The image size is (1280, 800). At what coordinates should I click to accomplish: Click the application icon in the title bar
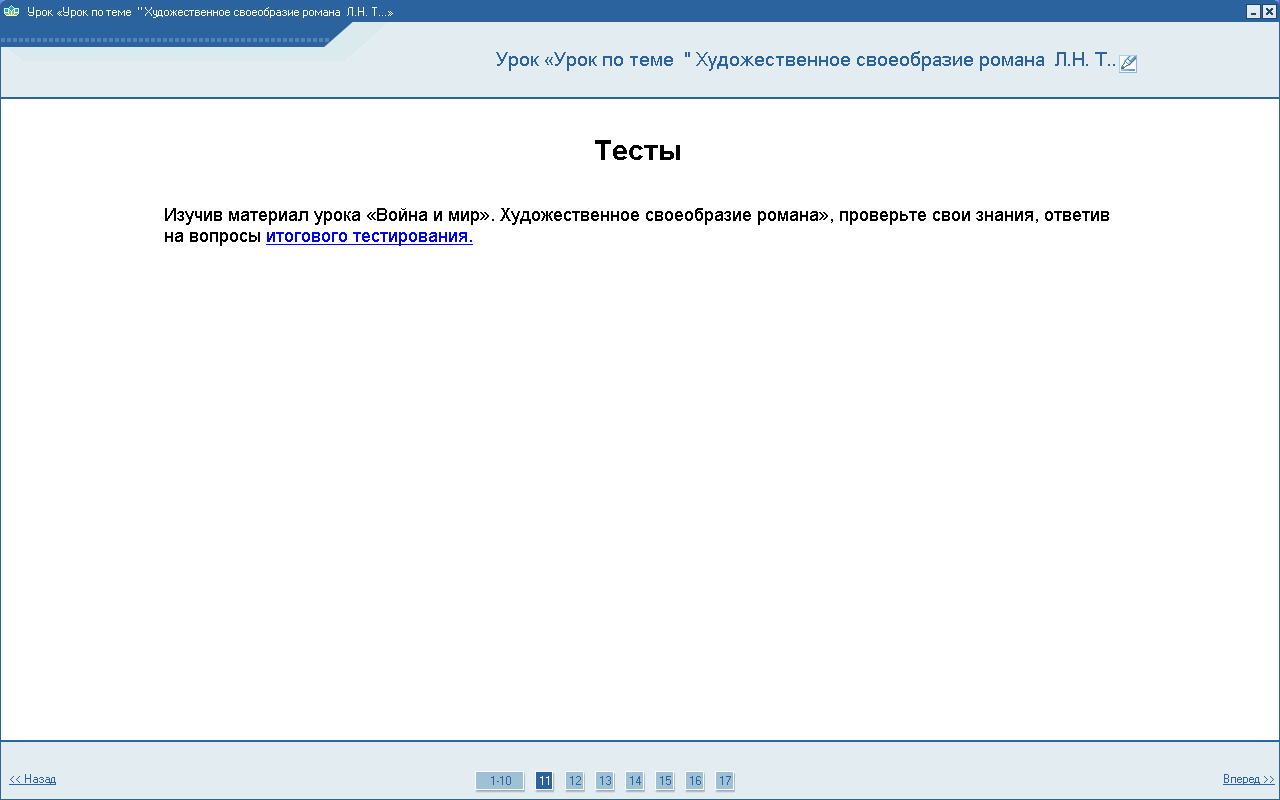[12, 10]
